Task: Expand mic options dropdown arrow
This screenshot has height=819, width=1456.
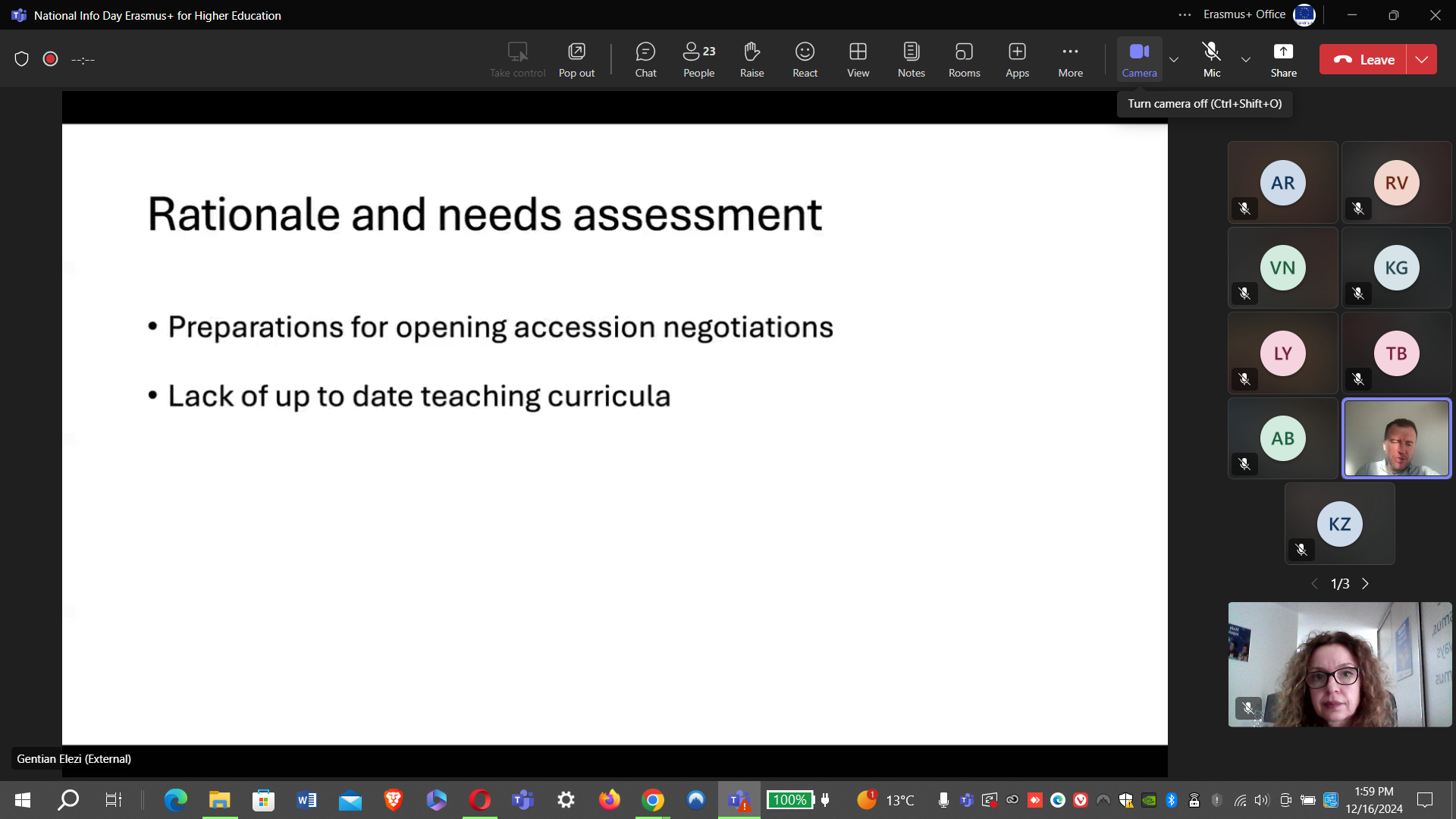Action: [1245, 59]
